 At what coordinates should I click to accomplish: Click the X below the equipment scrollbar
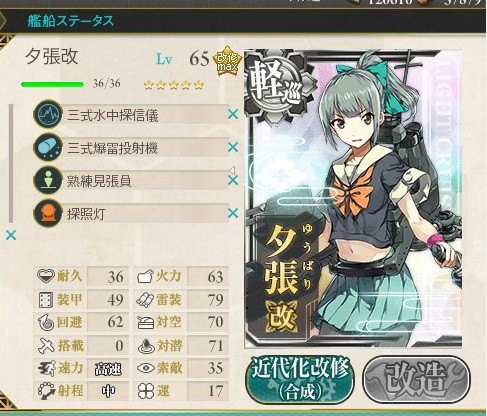coord(11,235)
